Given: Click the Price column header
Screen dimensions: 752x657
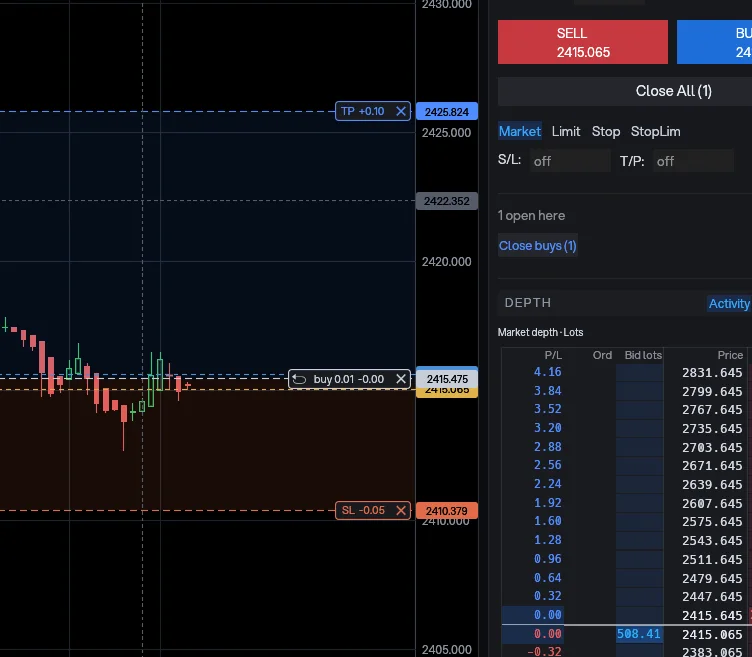Looking at the screenshot, I should coord(730,355).
